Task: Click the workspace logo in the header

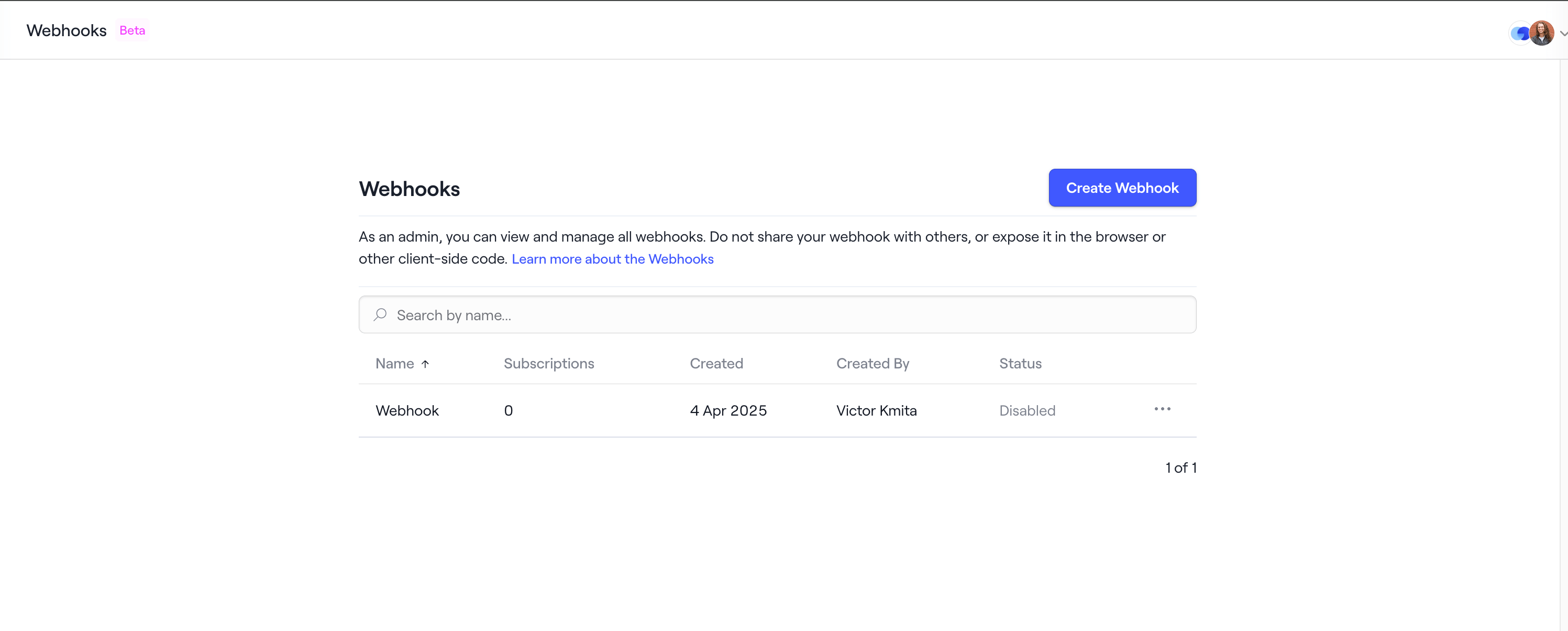Action: coord(1520,33)
